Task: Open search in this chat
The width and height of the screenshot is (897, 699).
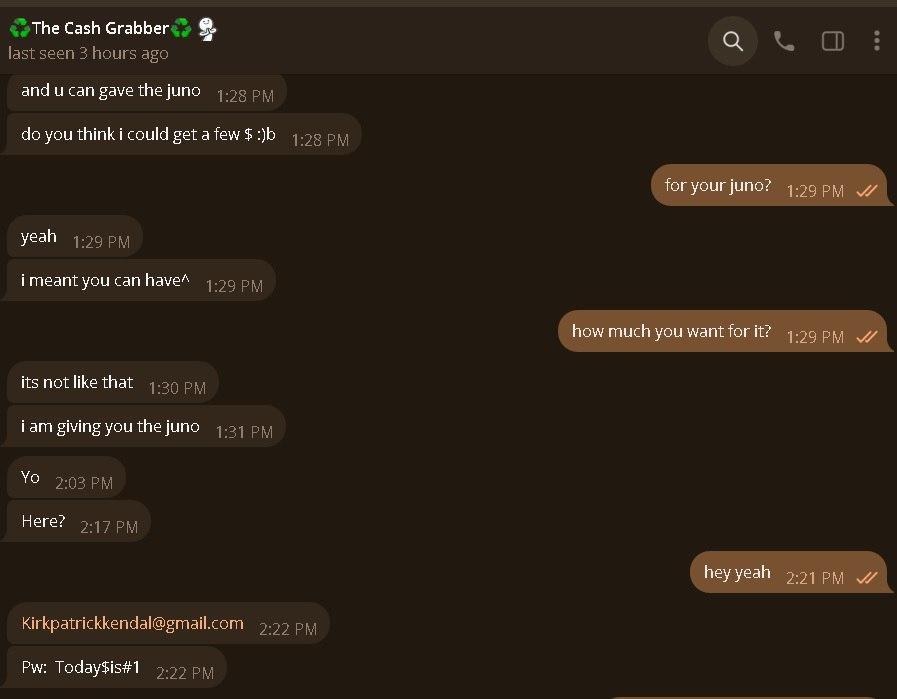Action: pyautogui.click(x=733, y=41)
